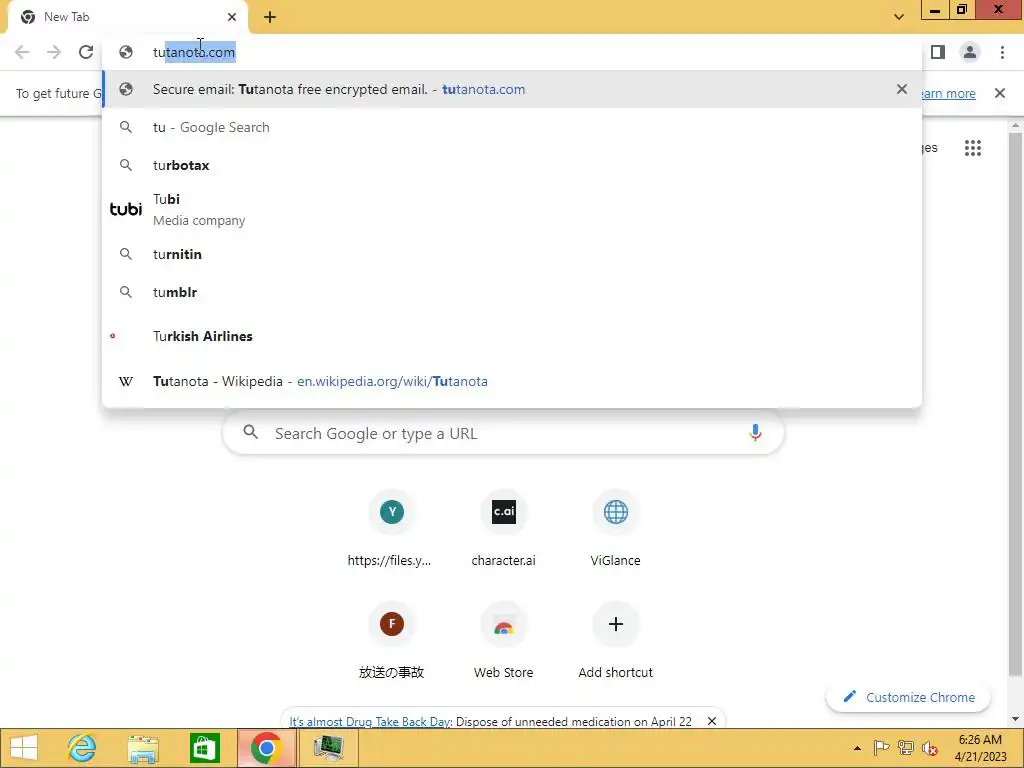Select the 'tu - Google Search' suggestion
The width and height of the screenshot is (1024, 768).
(x=512, y=127)
